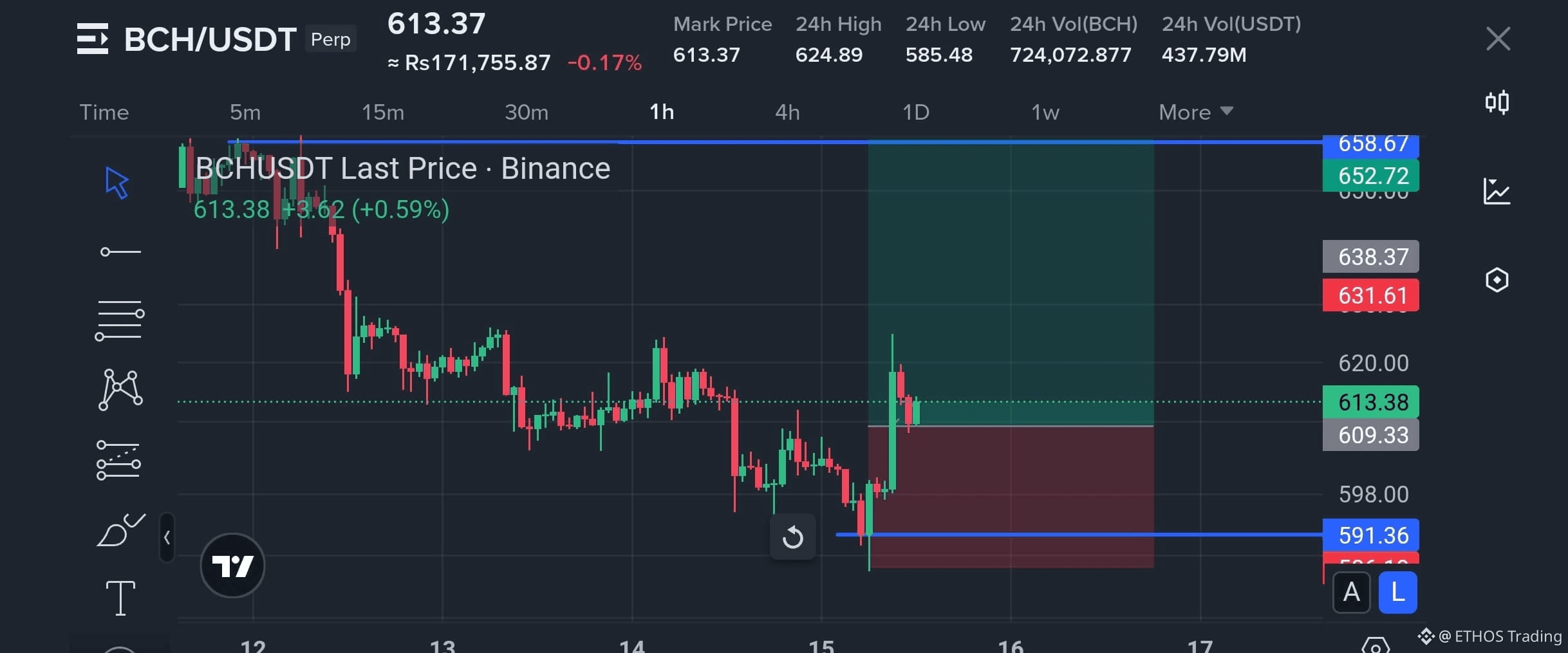Select the Brush drawing tool

122,531
